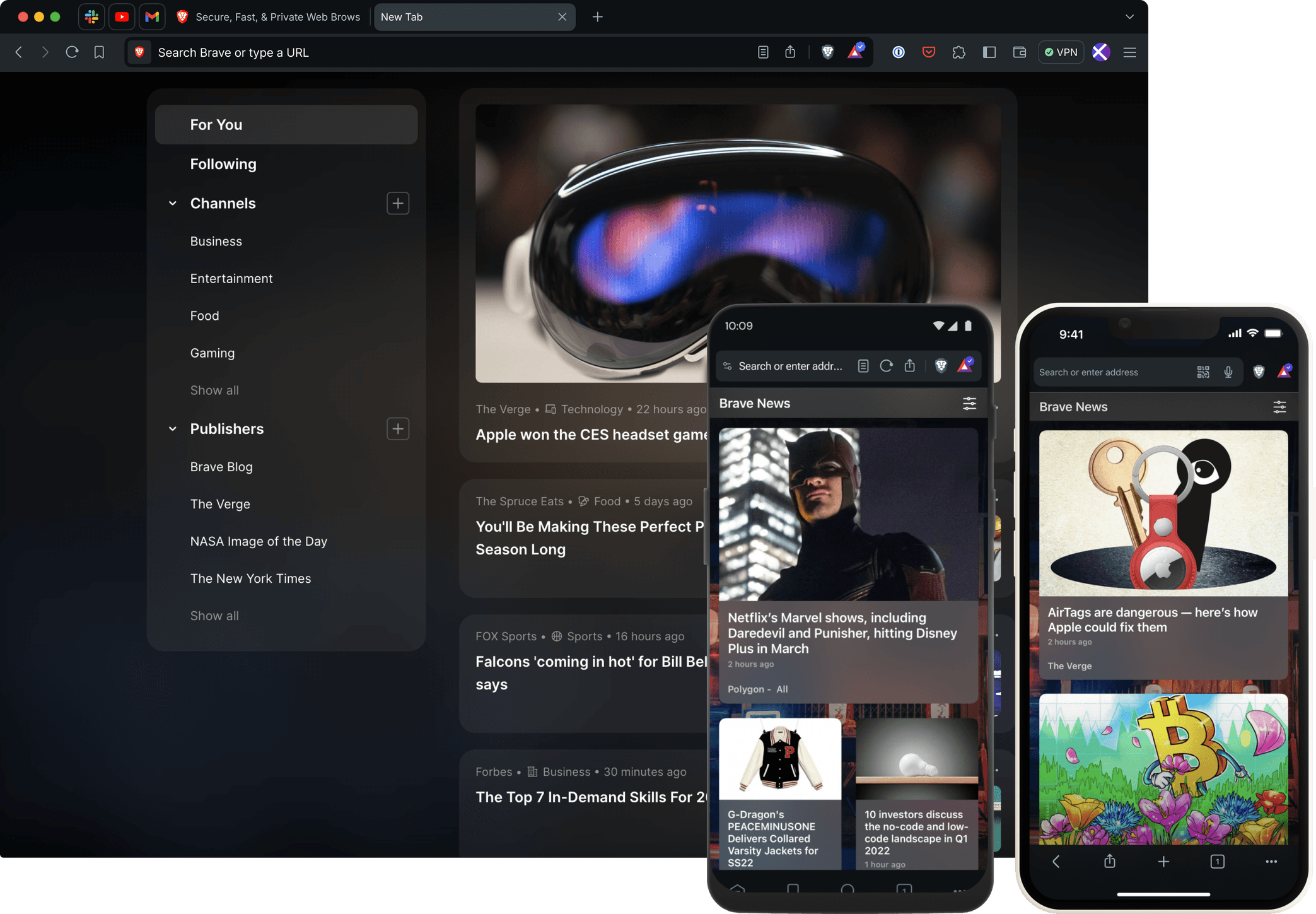Tap Brave Shields icon on Android phone
The height and width of the screenshot is (914, 1316).
click(941, 366)
